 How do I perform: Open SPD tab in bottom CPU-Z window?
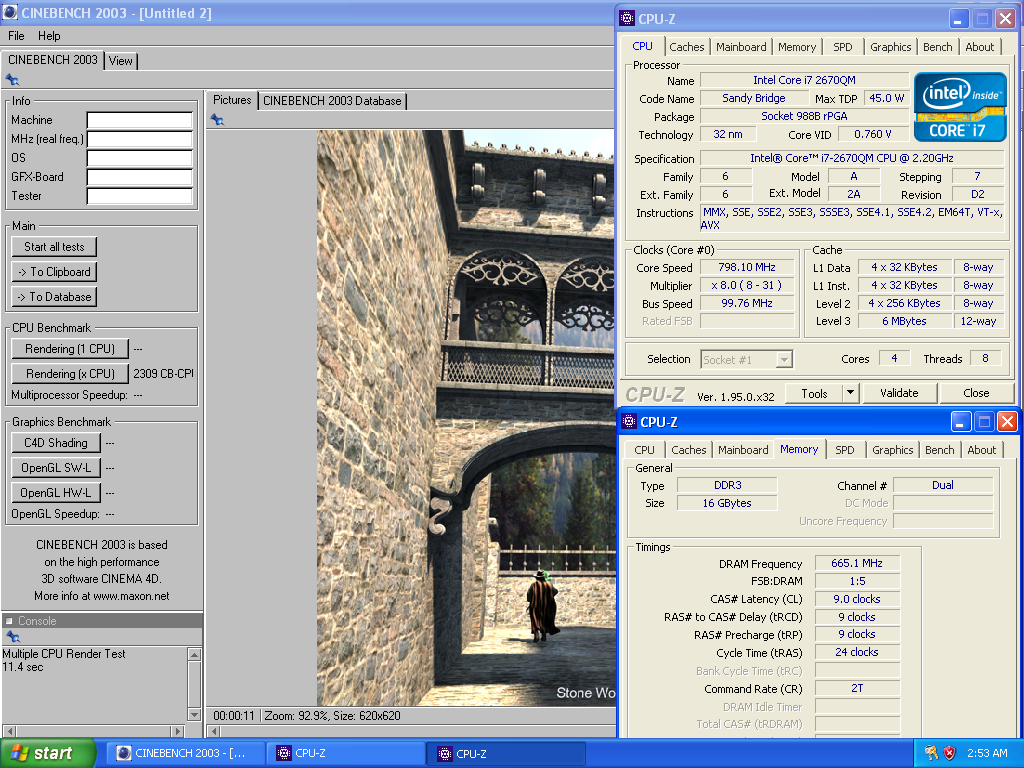(x=844, y=450)
